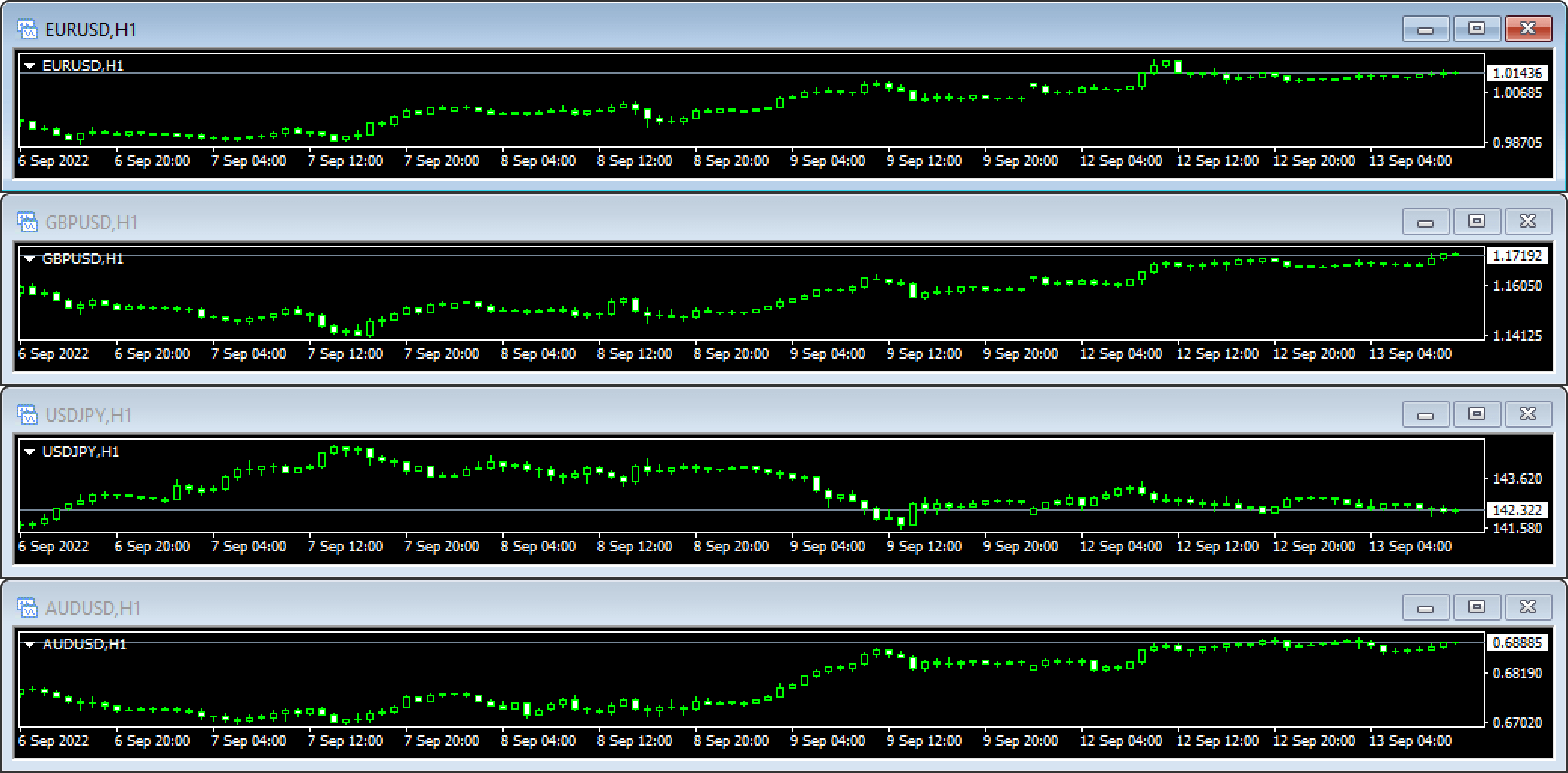Expand the EURUSD,H1 chart dropdown triangle

[29, 66]
